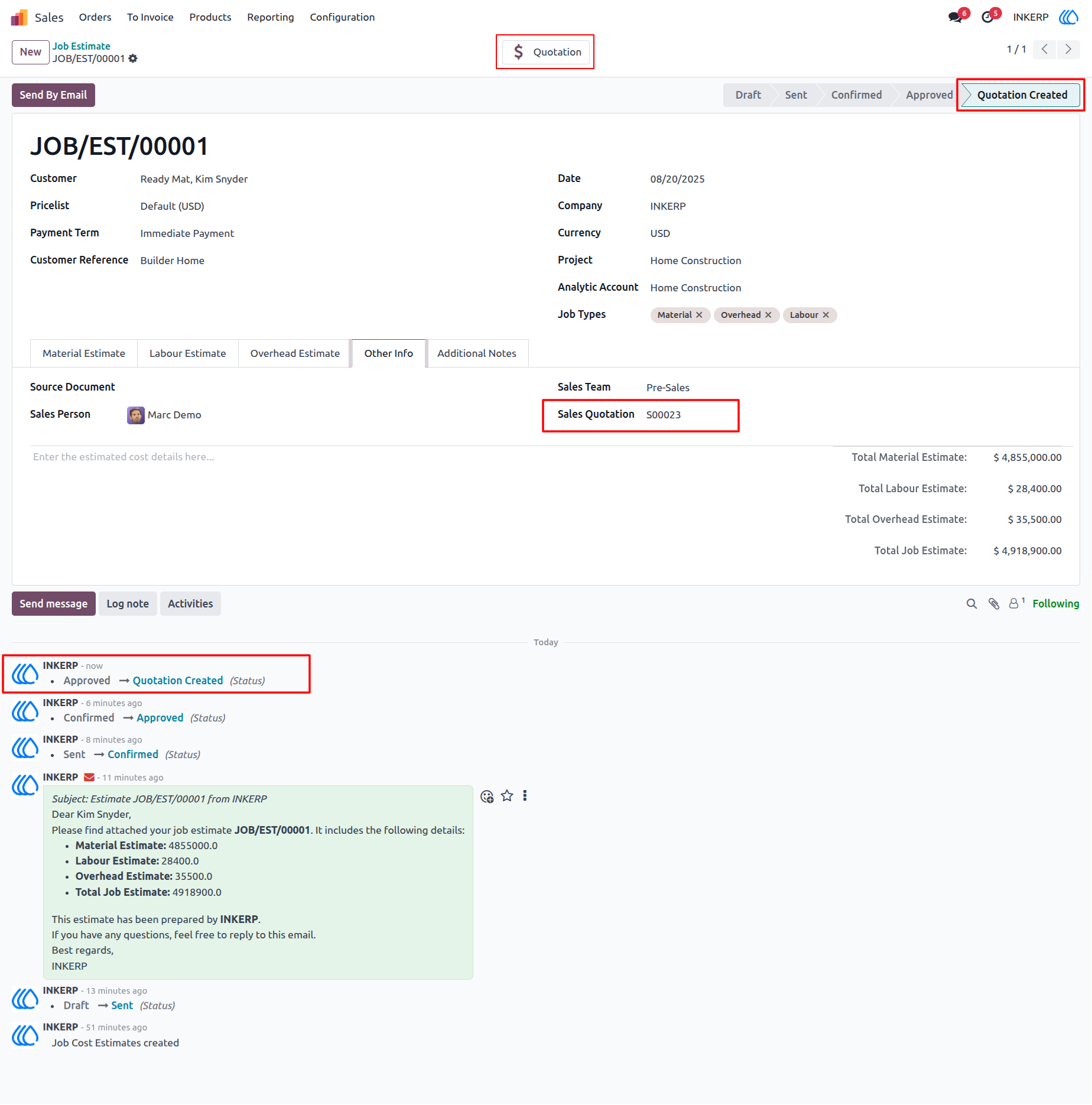Image resolution: width=1092 pixels, height=1105 pixels.
Task: Open the gear actions menu beside JOB/EST/00001
Action: pyautogui.click(x=133, y=58)
